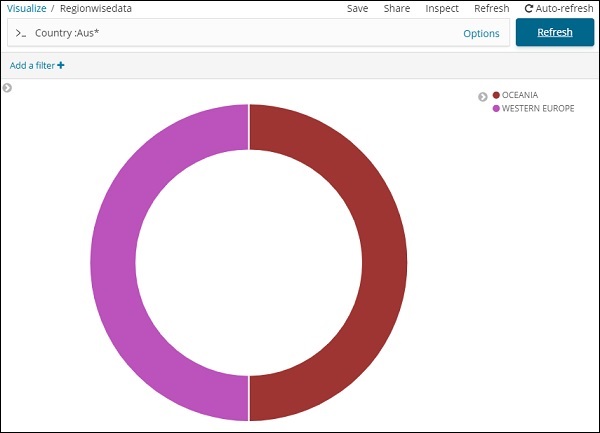Screen dimensions: 600x433
Task: Open the Auto-refresh interval settings
Action: [558, 8]
